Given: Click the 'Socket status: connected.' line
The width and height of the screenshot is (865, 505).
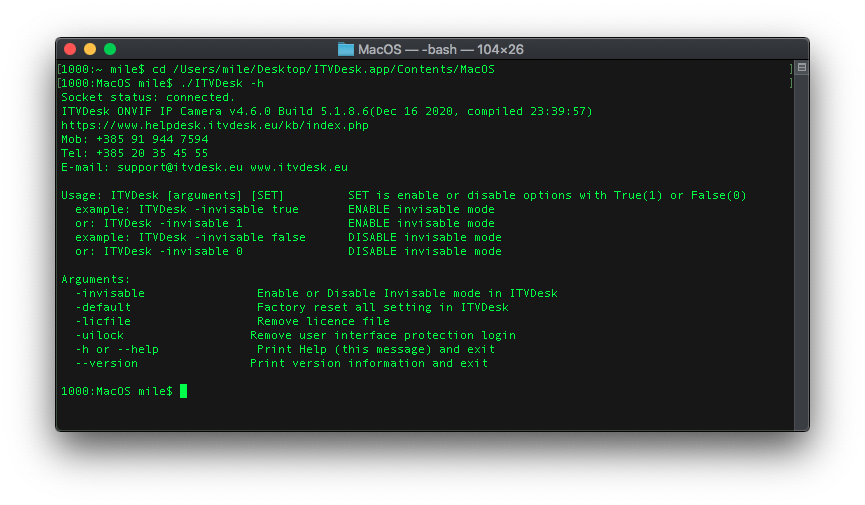Looking at the screenshot, I should click(148, 97).
